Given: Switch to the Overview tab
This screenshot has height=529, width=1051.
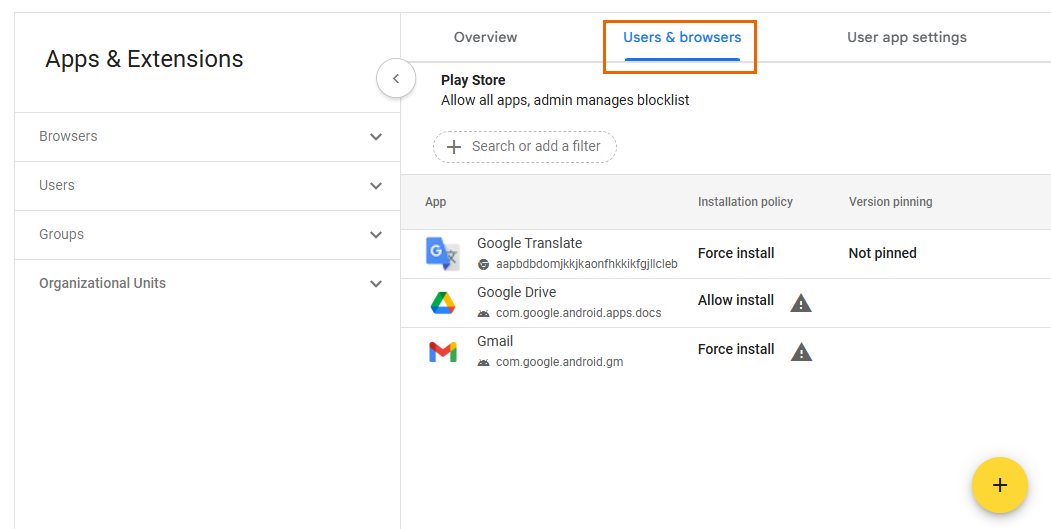Looking at the screenshot, I should (x=485, y=38).
